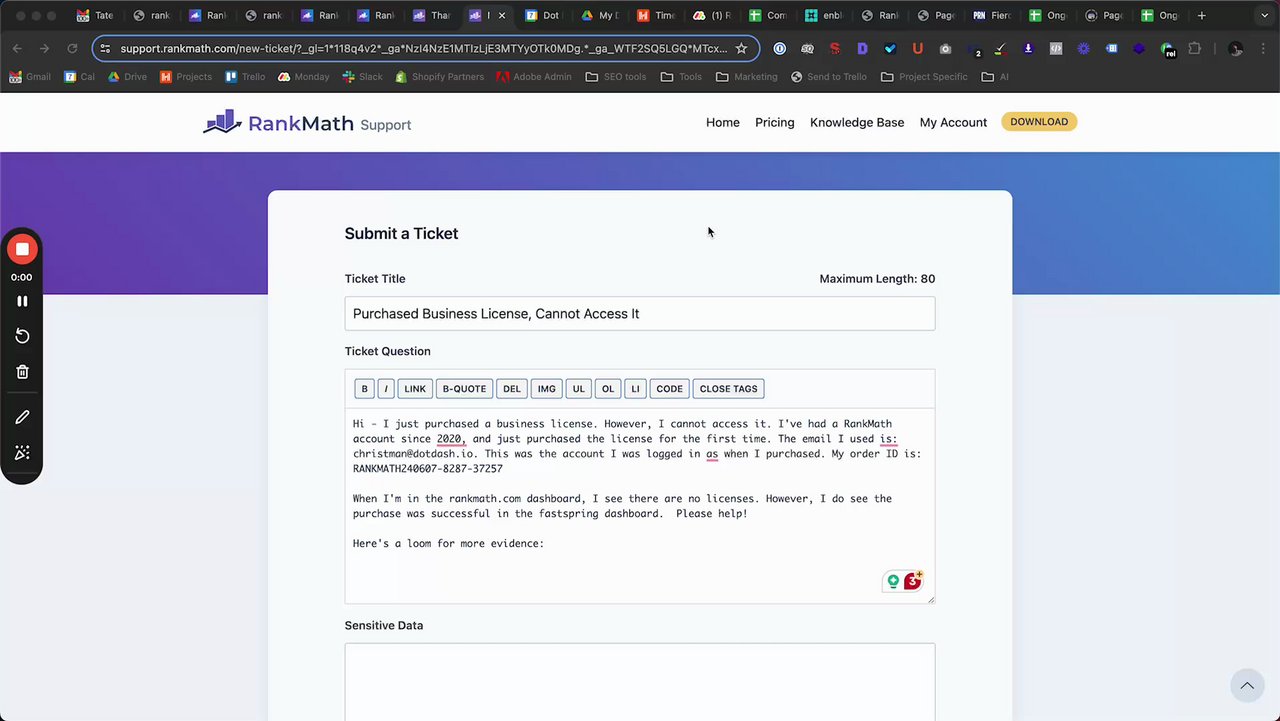The height and width of the screenshot is (721, 1280).
Task: Apply bold with the B editor button
Action: 364,389
